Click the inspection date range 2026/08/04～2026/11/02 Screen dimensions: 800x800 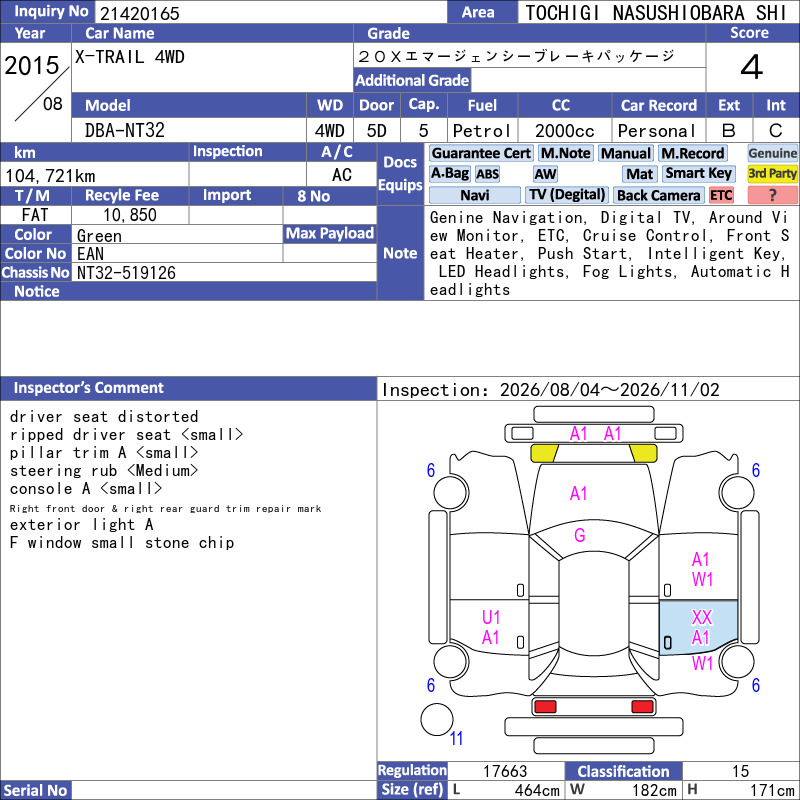click(609, 390)
